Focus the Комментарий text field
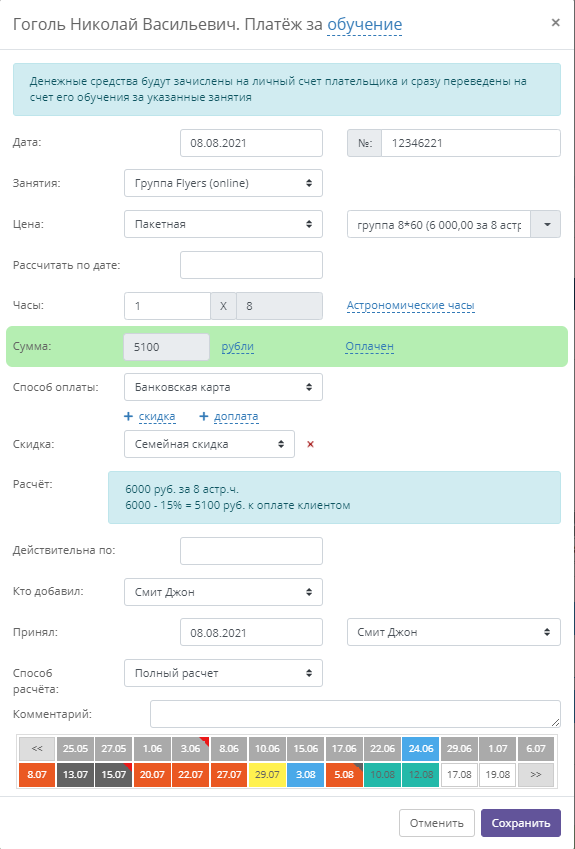 point(355,714)
